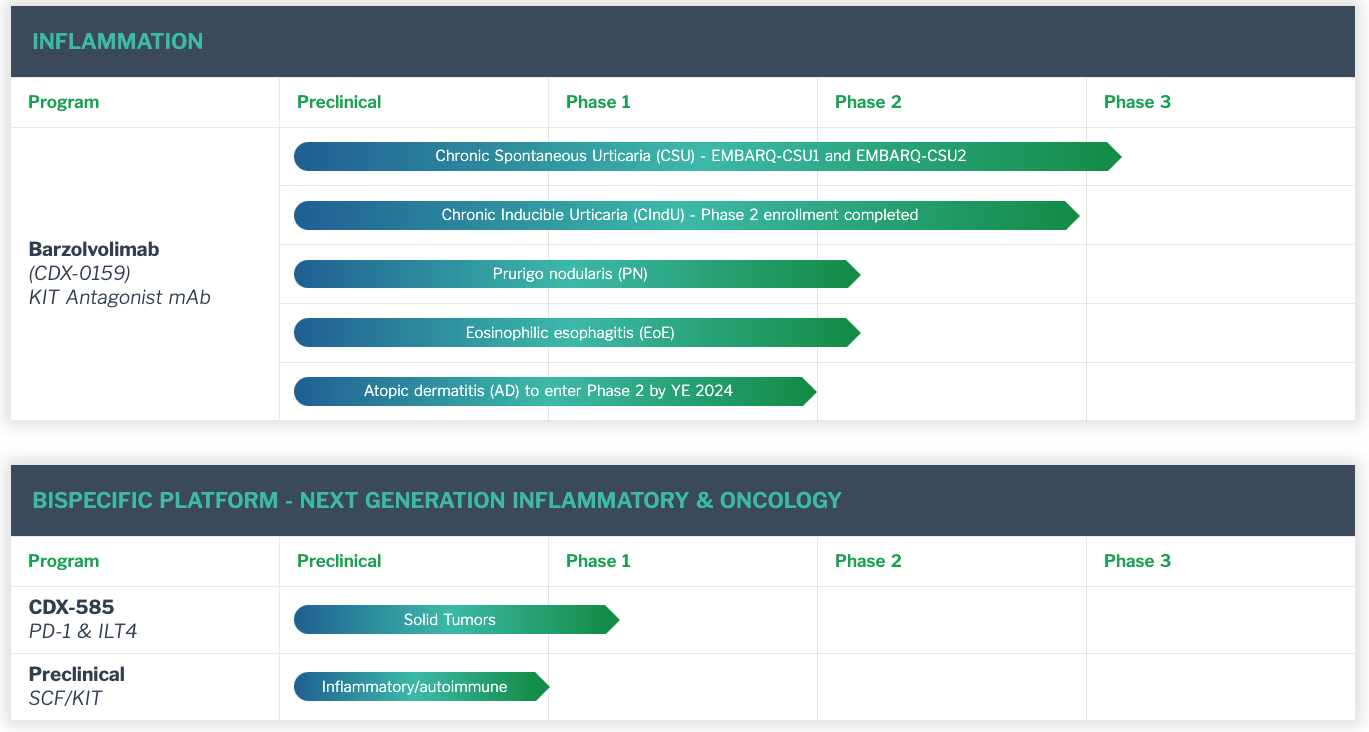Click the CDX-585 program name
1369x732 pixels.
pyautogui.click(x=71, y=607)
